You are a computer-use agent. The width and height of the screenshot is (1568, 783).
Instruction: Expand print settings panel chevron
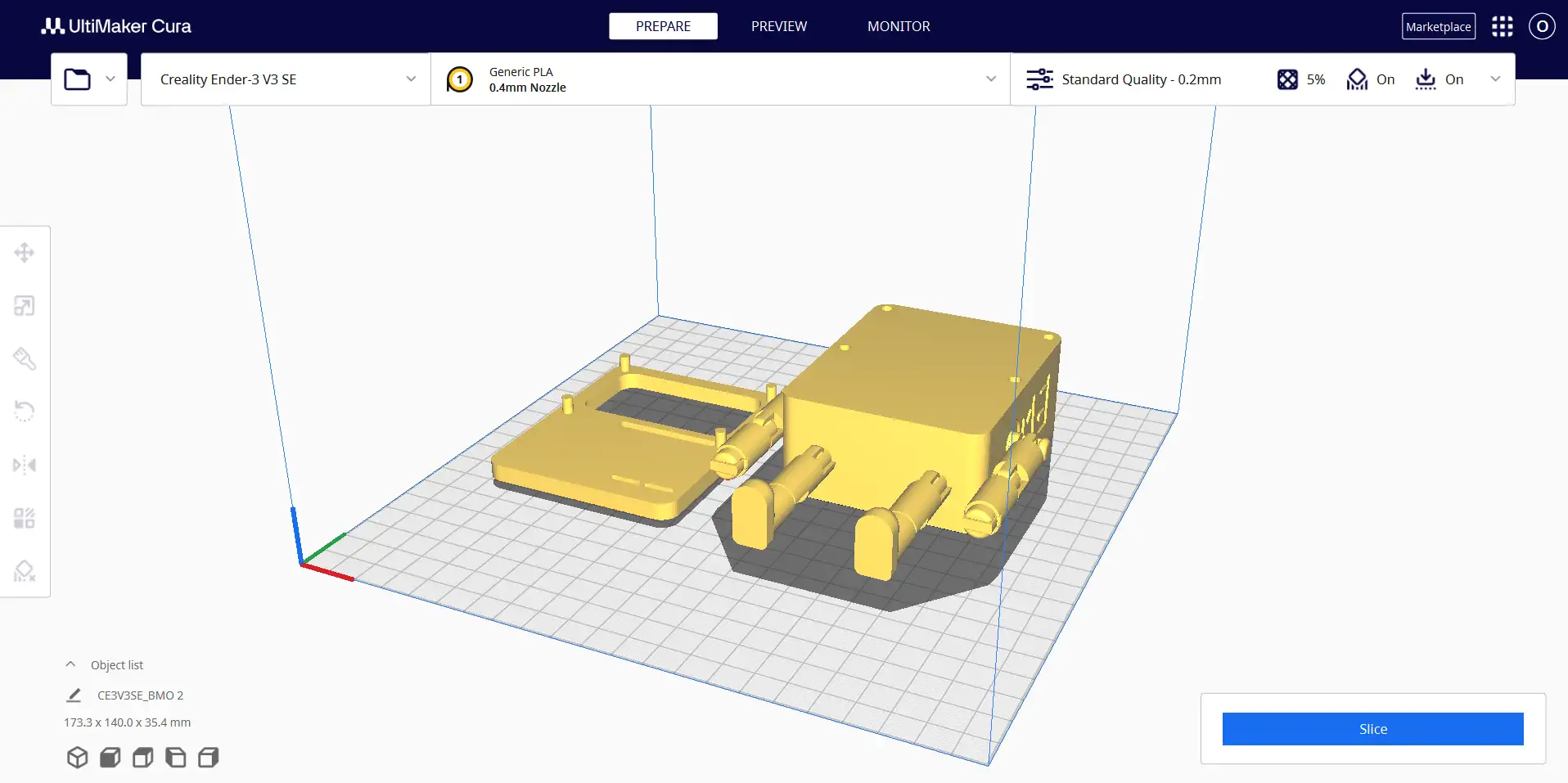point(1495,79)
